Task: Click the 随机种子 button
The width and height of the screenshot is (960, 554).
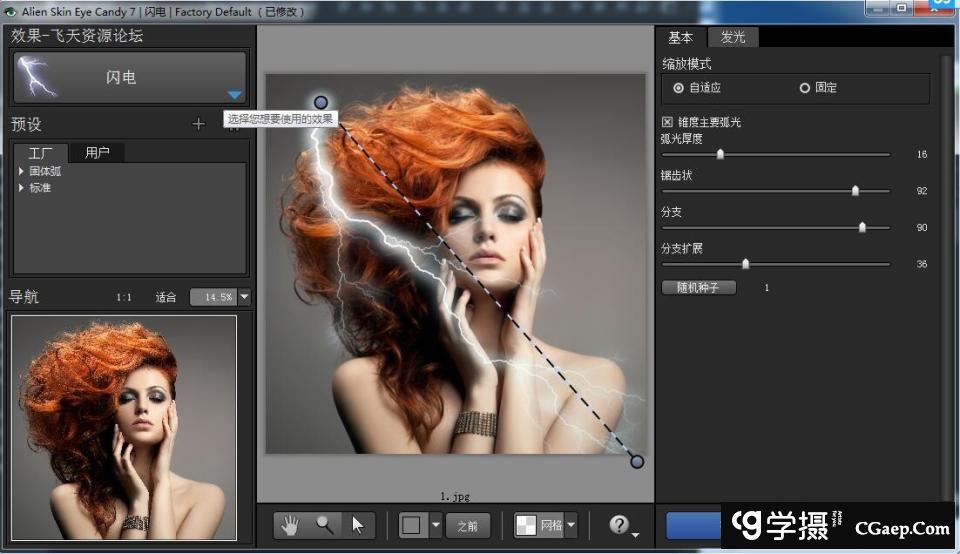Action: click(x=698, y=288)
